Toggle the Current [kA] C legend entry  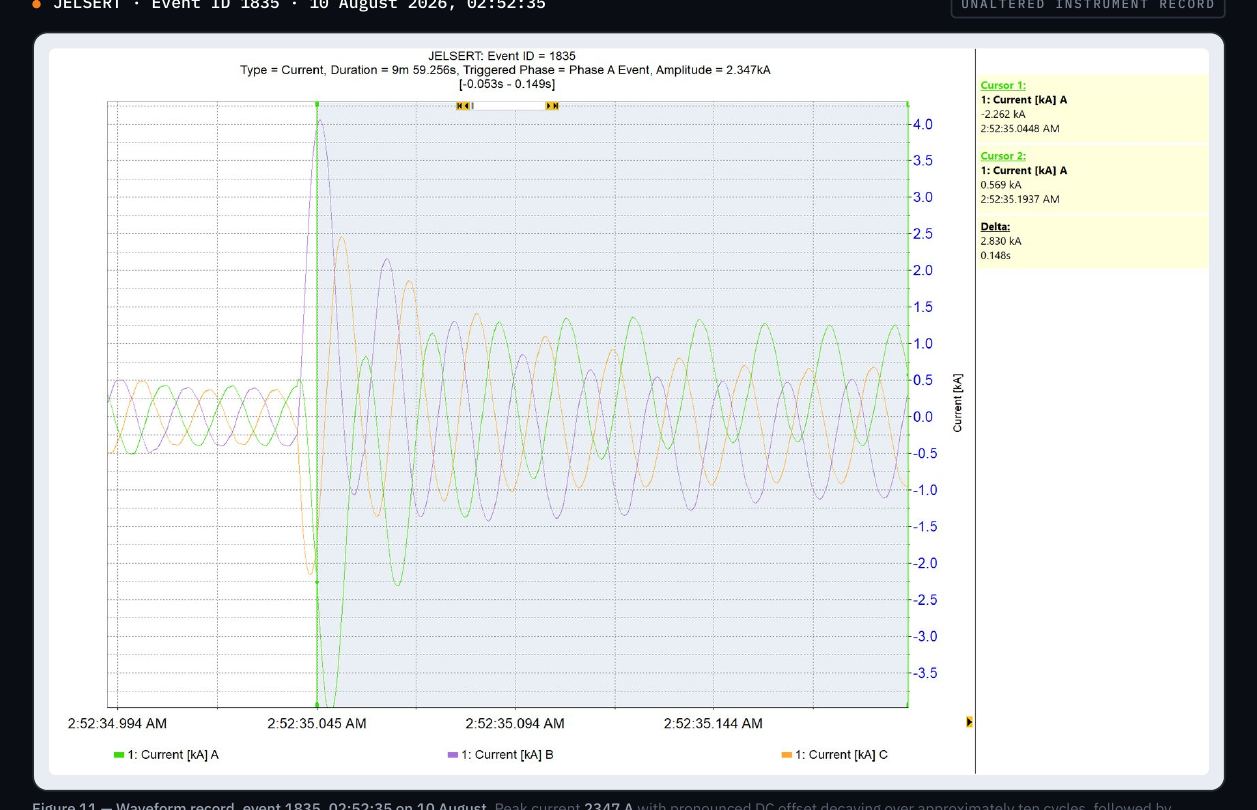834,755
